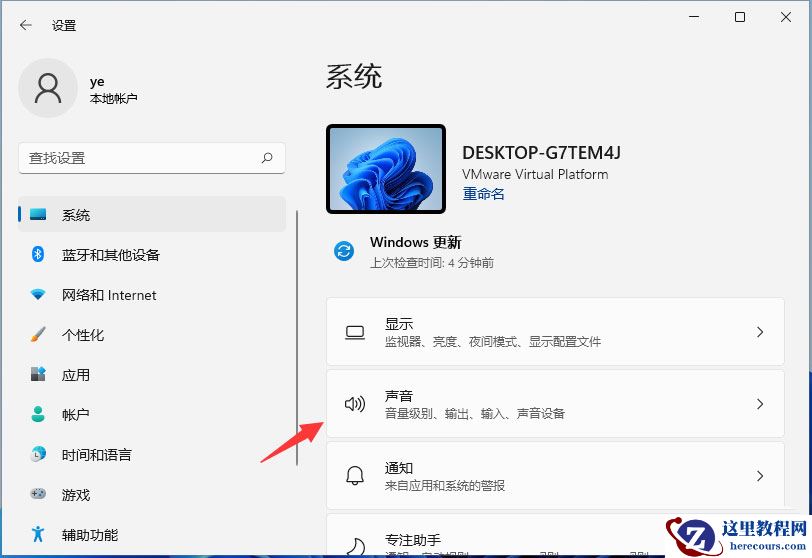
Task: Click the ye 本地帐户 profile name
Action: (x=113, y=90)
